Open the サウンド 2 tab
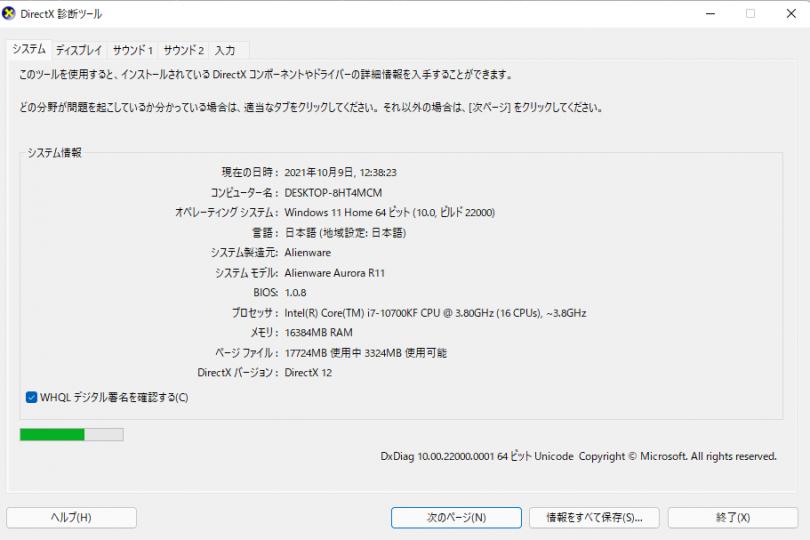Image resolution: width=810 pixels, height=540 pixels. (184, 50)
